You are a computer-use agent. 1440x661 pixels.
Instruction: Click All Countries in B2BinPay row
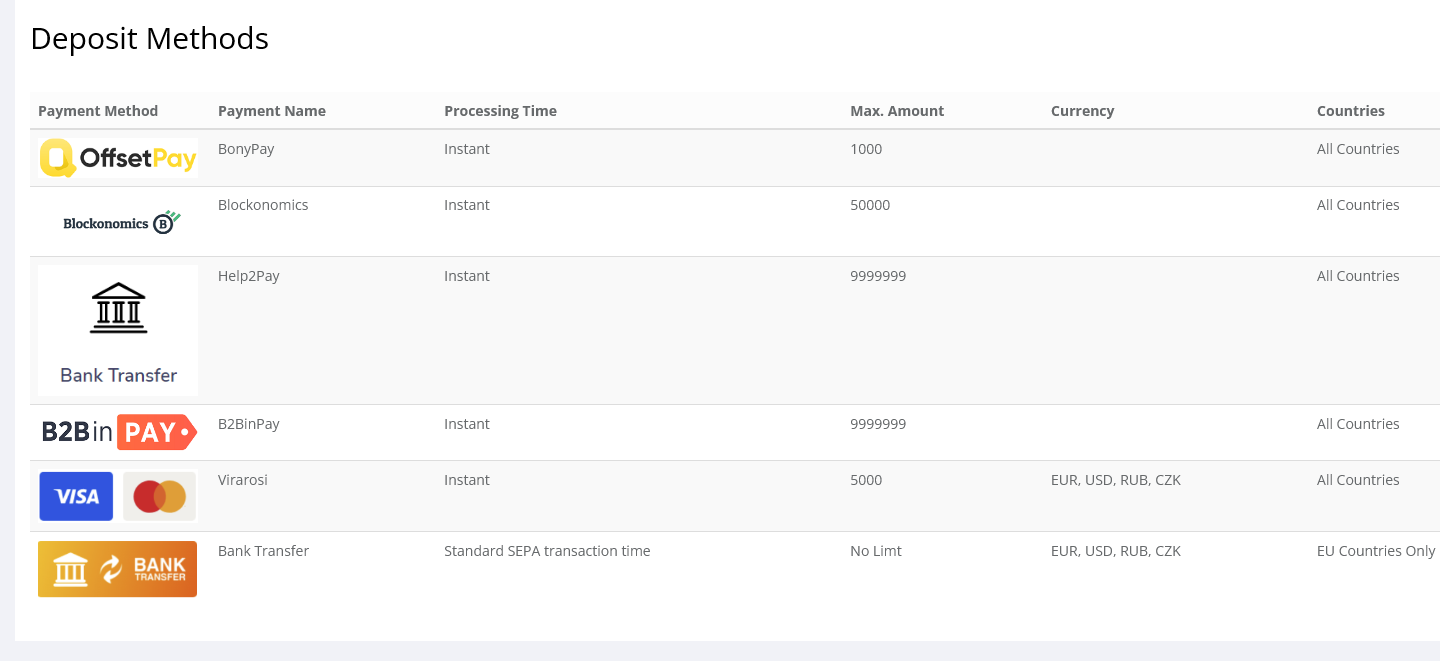(1358, 424)
